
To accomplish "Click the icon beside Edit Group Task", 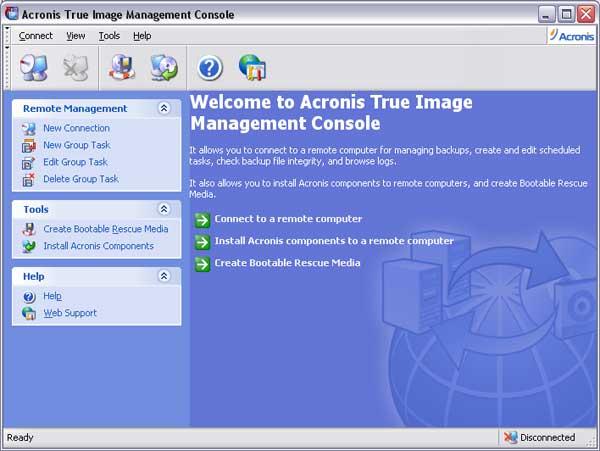I will tap(29, 163).
